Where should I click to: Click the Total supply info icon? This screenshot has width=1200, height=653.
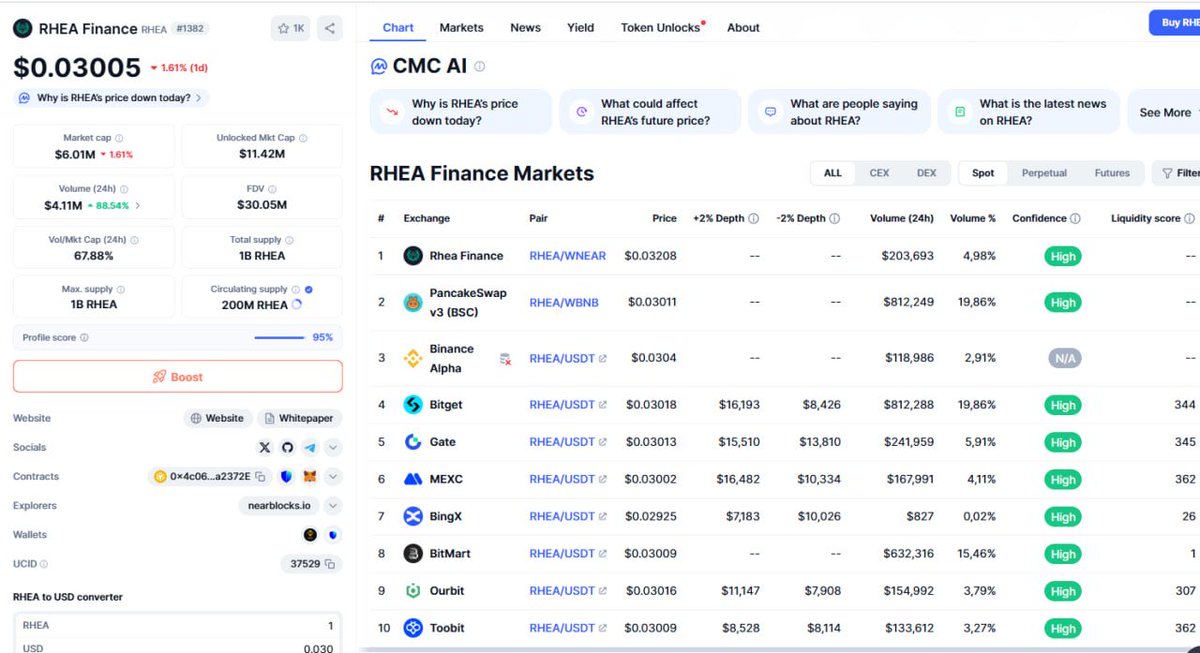pyautogui.click(x=287, y=240)
